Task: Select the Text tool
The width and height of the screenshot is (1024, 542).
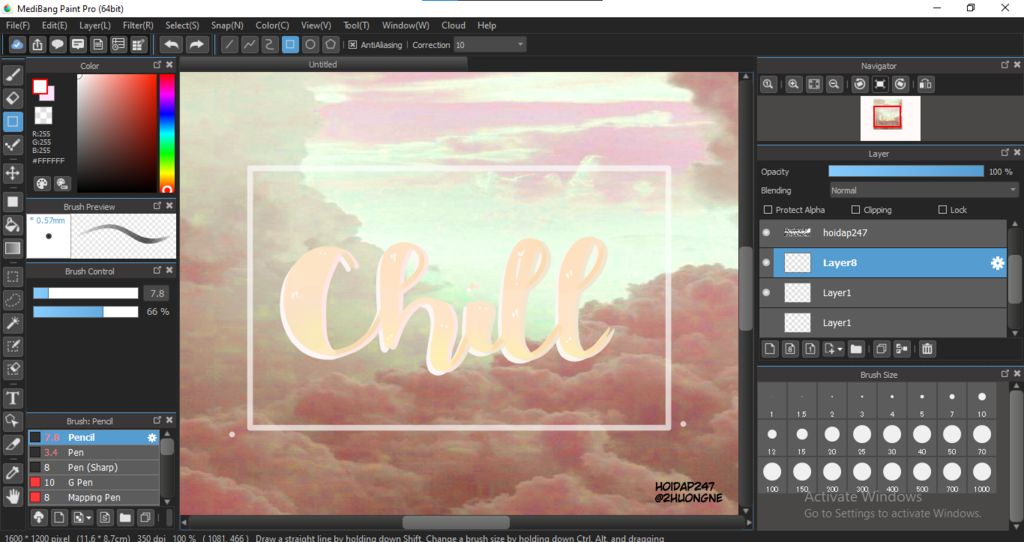Action: 12,398
